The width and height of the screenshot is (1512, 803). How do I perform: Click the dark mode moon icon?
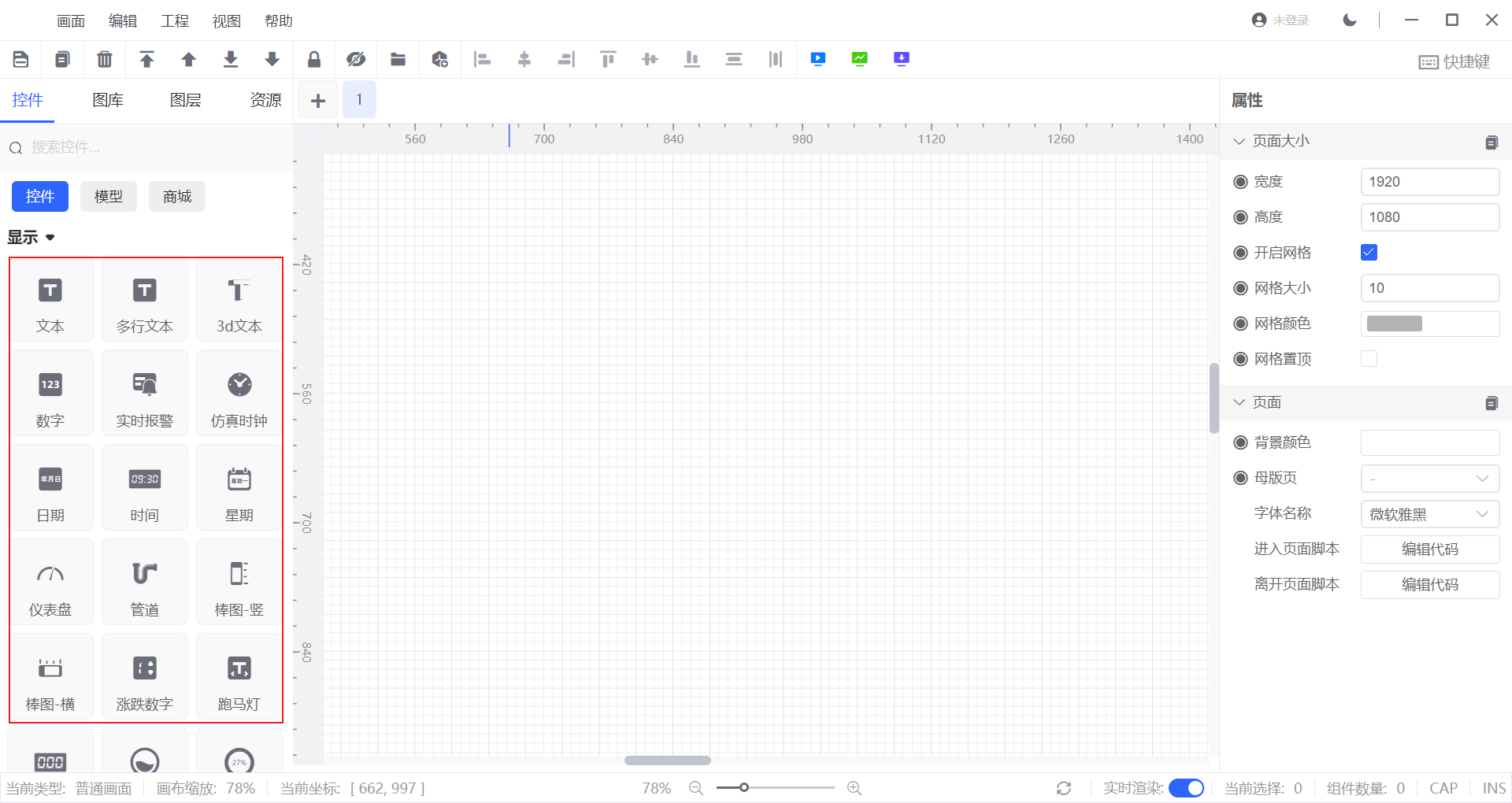click(x=1350, y=20)
